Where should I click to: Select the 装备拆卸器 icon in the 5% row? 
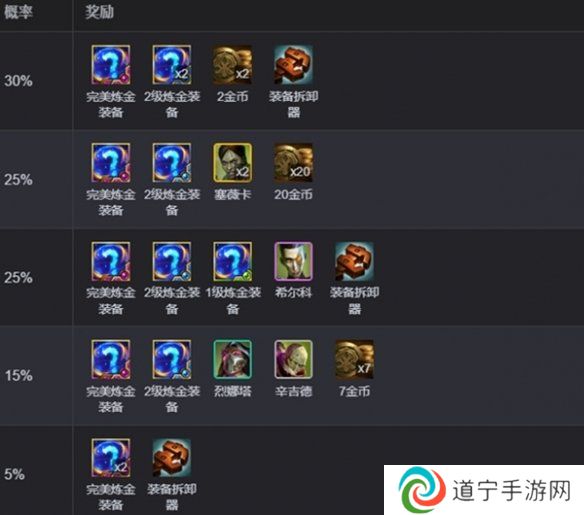172,458
